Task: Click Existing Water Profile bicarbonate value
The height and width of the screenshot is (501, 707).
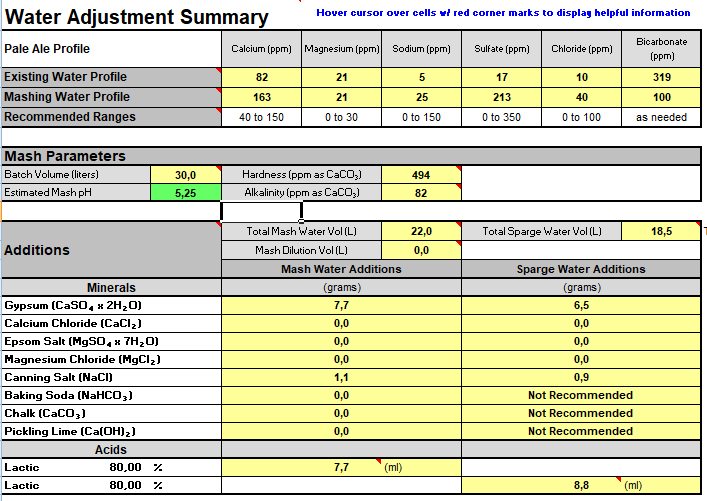Action: [661, 77]
